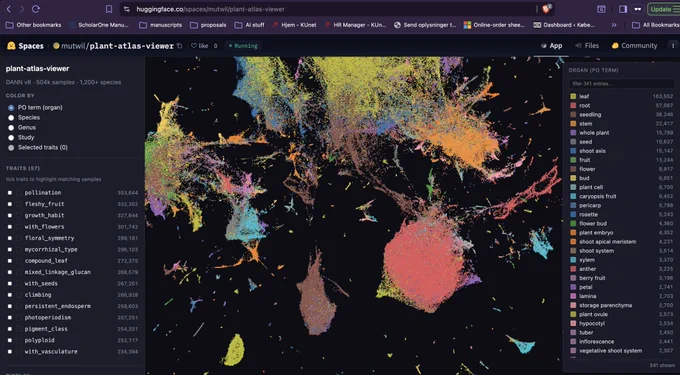Switch to the App tab
This screenshot has height=375, width=680.
point(551,46)
